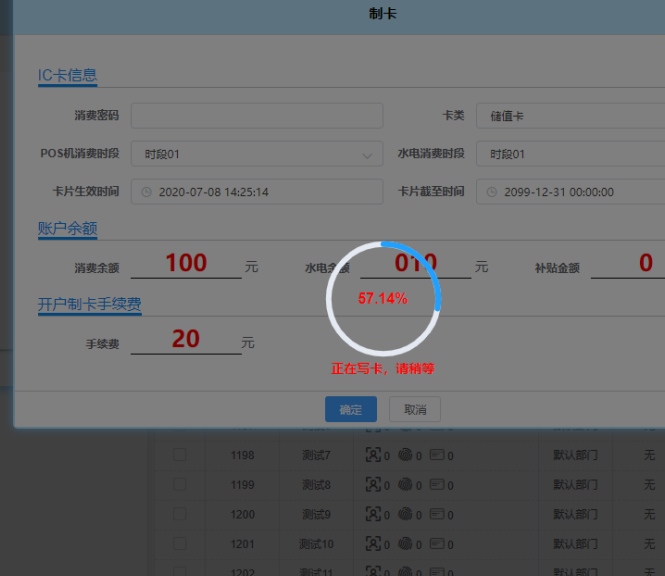
Task: Click clock icon in 卡片截至时间 field
Action: [492, 192]
